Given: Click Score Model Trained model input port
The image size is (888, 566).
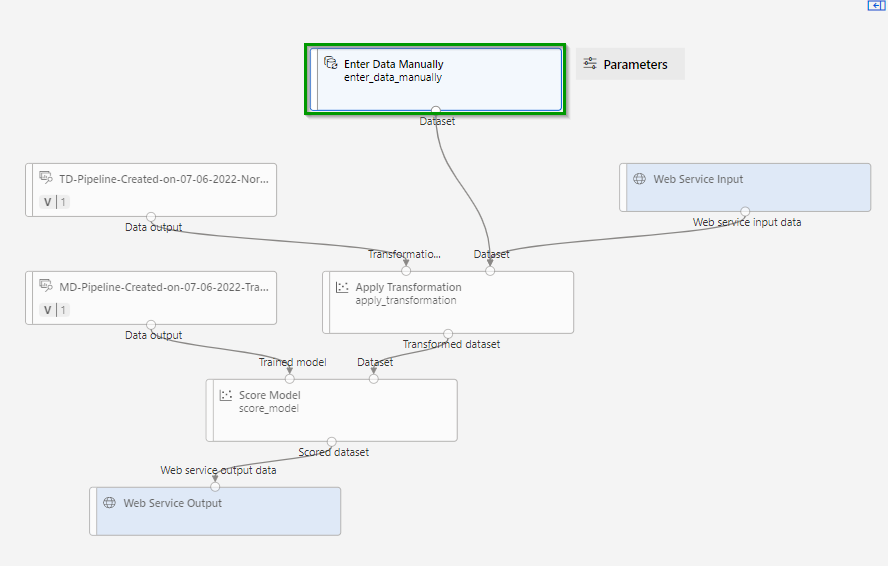Looking at the screenshot, I should tap(290, 379).
